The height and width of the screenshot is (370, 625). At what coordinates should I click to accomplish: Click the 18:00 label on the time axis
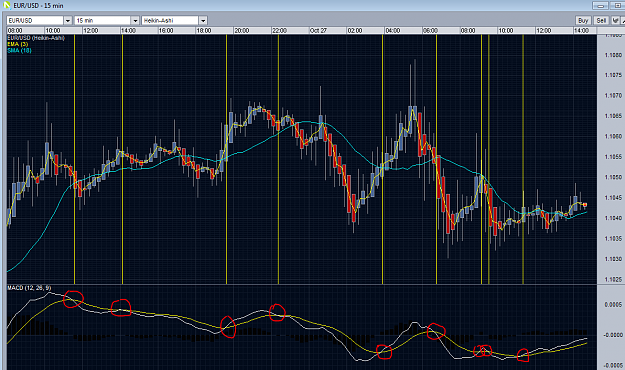204,30
